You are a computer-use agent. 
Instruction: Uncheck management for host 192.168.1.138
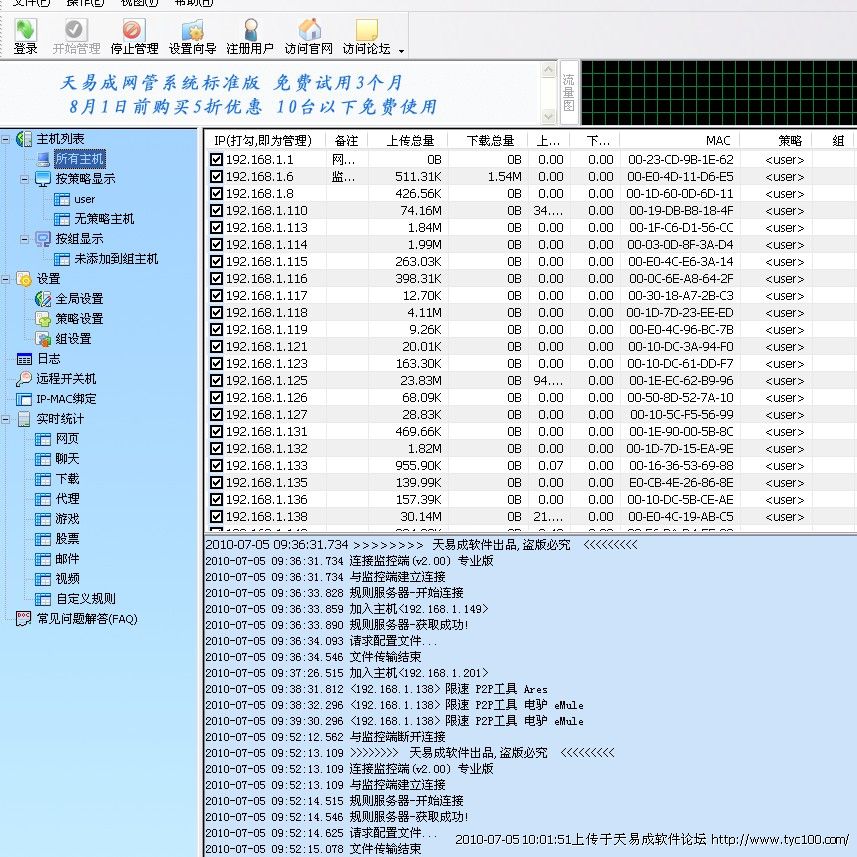click(x=216, y=517)
